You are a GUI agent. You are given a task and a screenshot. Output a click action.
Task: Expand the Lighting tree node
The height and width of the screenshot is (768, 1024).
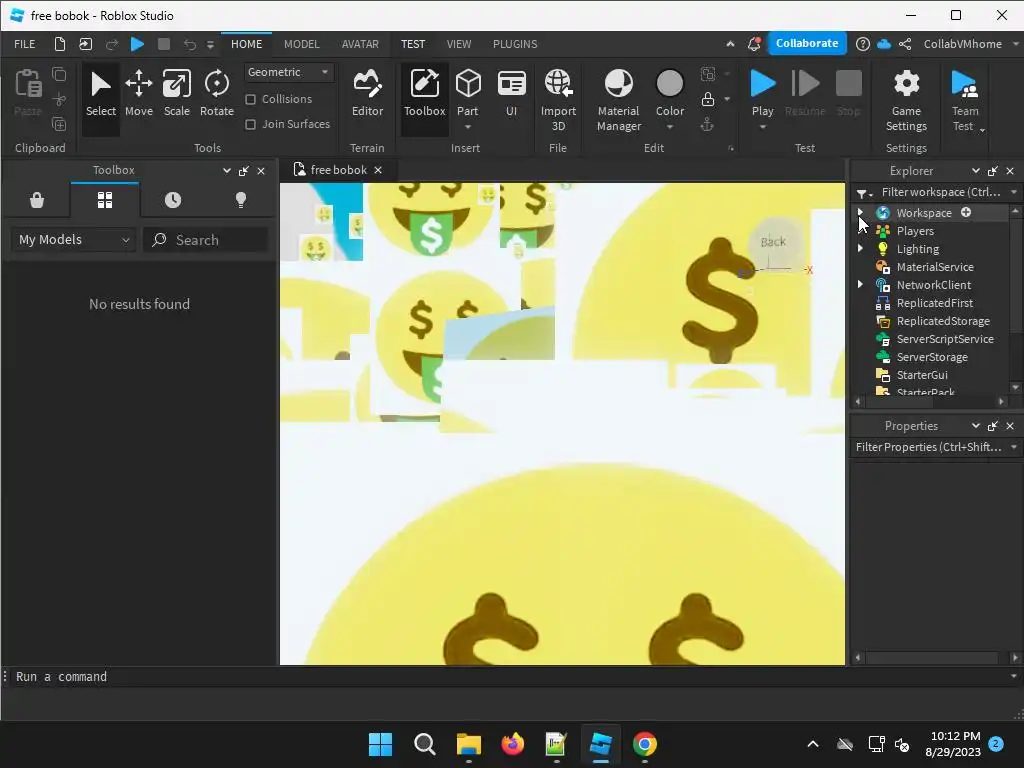tap(861, 248)
